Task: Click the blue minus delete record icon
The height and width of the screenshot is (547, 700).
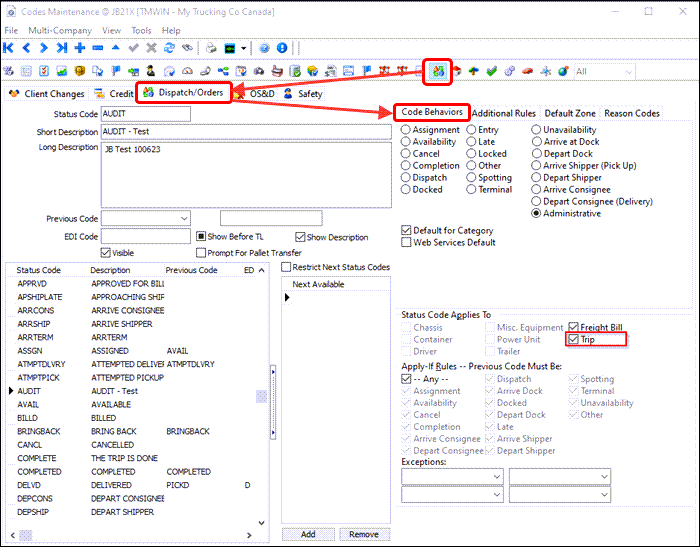Action: (97, 48)
